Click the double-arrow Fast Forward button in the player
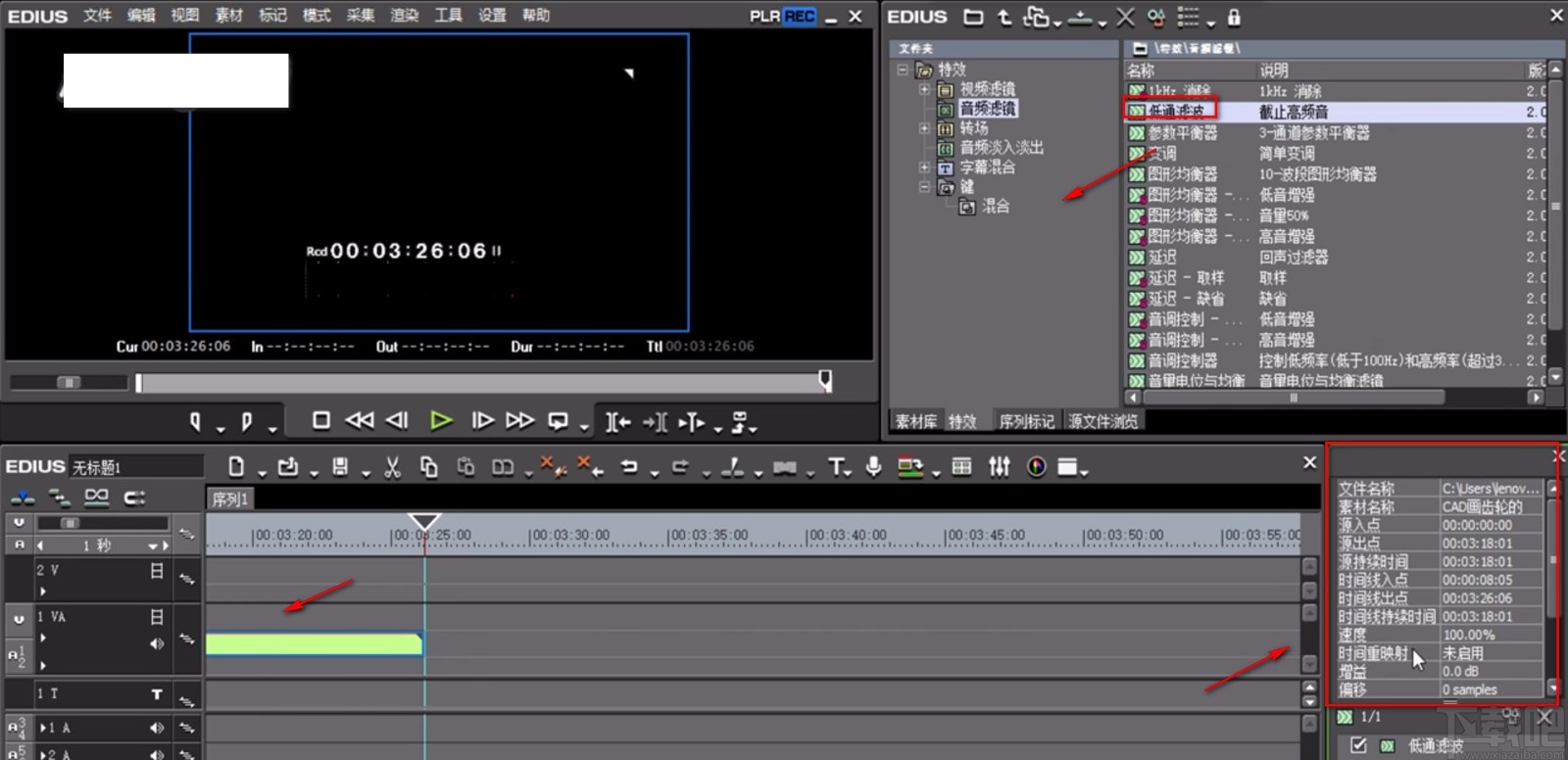The image size is (1568, 760). tap(520, 420)
